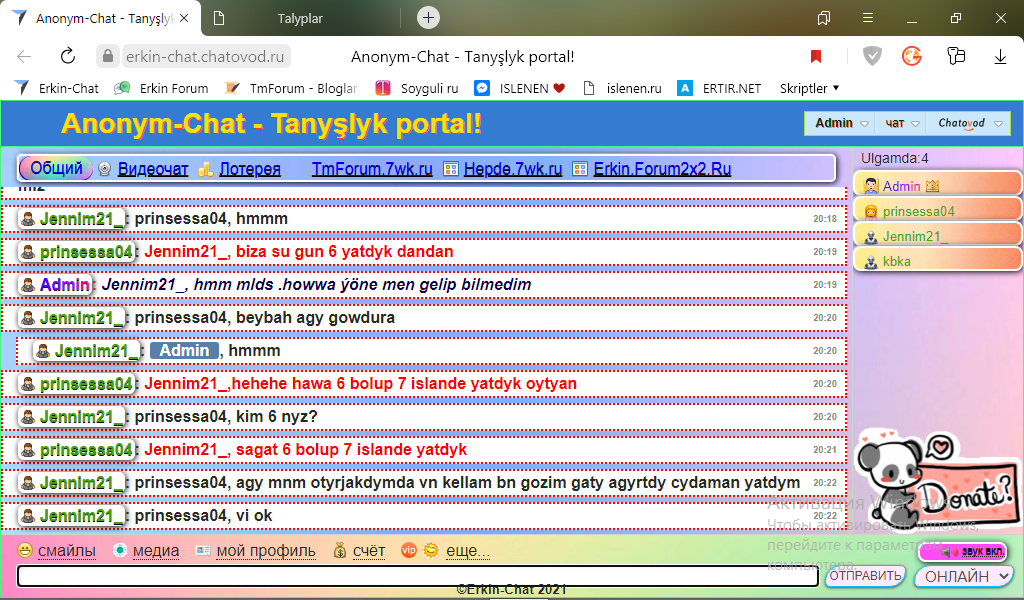Click the downloads arrow icon
Screen dimensions: 1024x600
pyautogui.click(x=1000, y=57)
